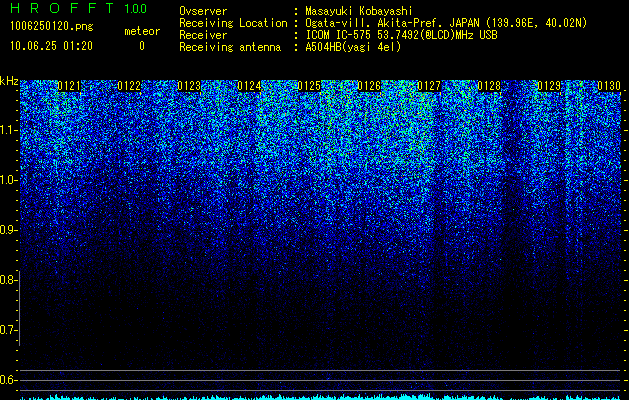Click the A504HB(yagi 4el) antenna text
Image resolution: width=629 pixels, height=400 pixels.
353,47
